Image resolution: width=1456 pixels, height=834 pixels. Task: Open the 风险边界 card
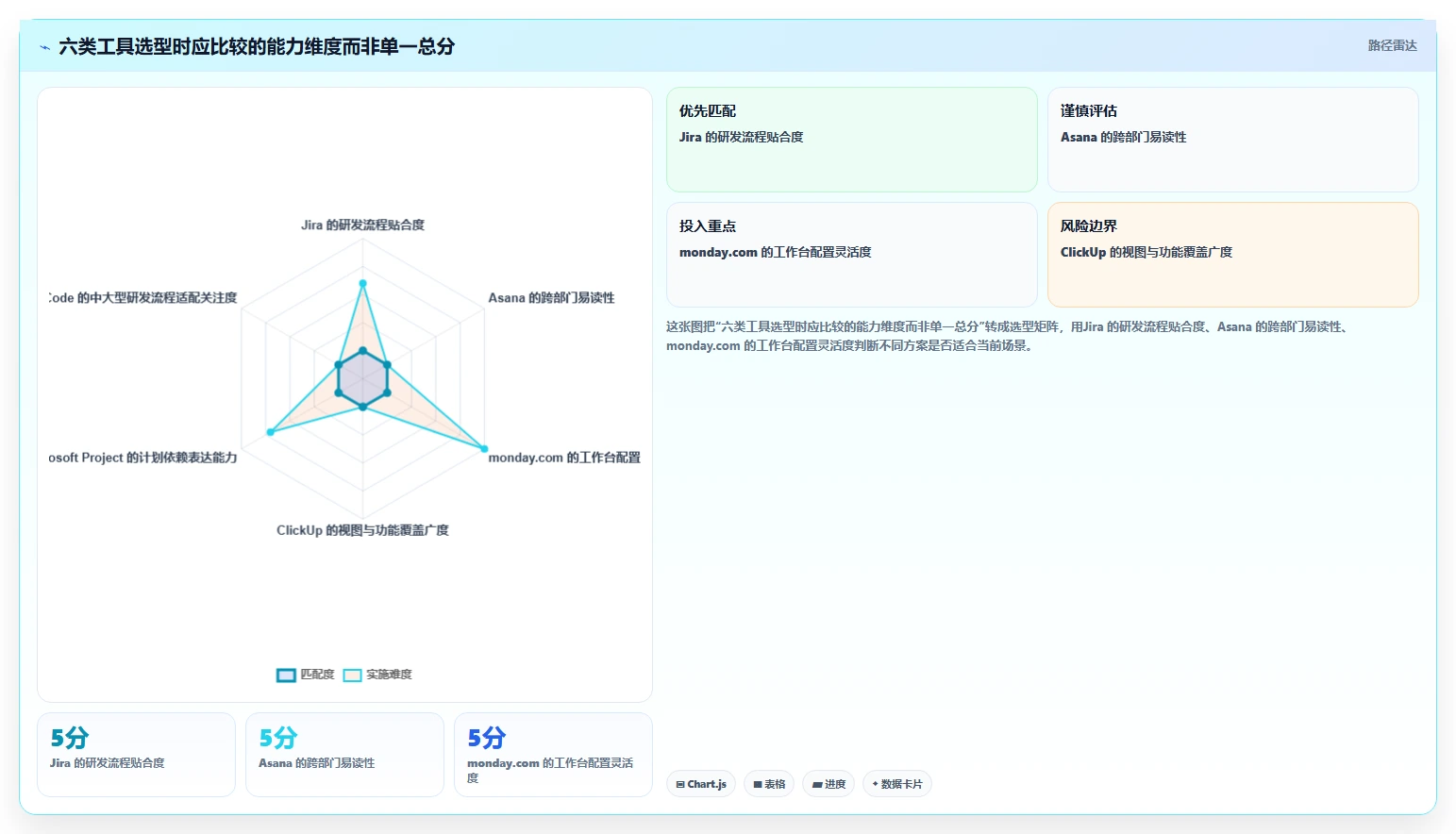(x=1232, y=255)
